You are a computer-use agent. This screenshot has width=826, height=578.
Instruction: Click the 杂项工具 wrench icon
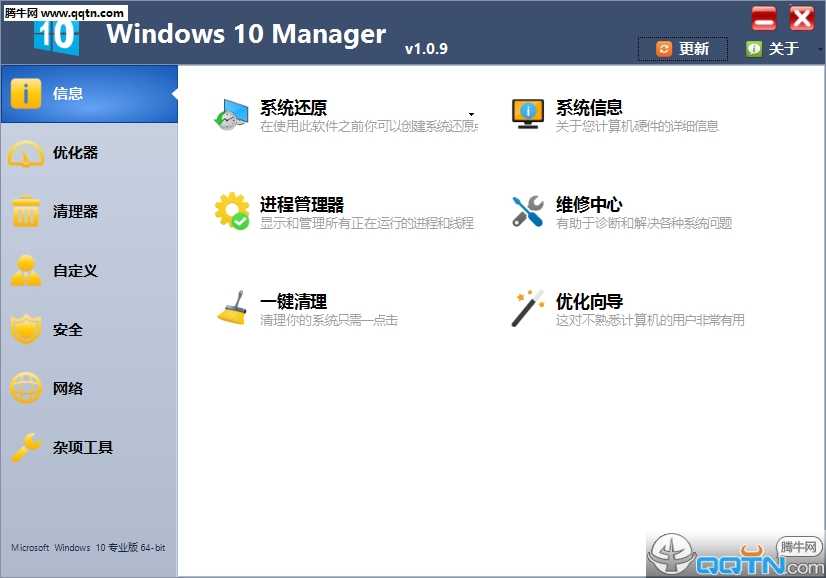click(25, 447)
